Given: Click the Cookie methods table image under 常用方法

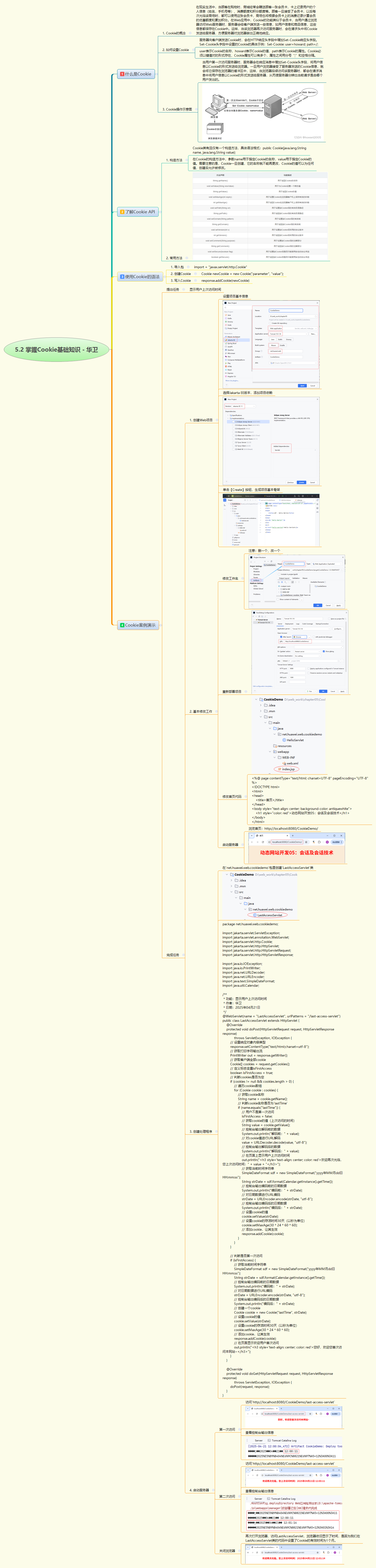Looking at the screenshot, I should coord(260,217).
